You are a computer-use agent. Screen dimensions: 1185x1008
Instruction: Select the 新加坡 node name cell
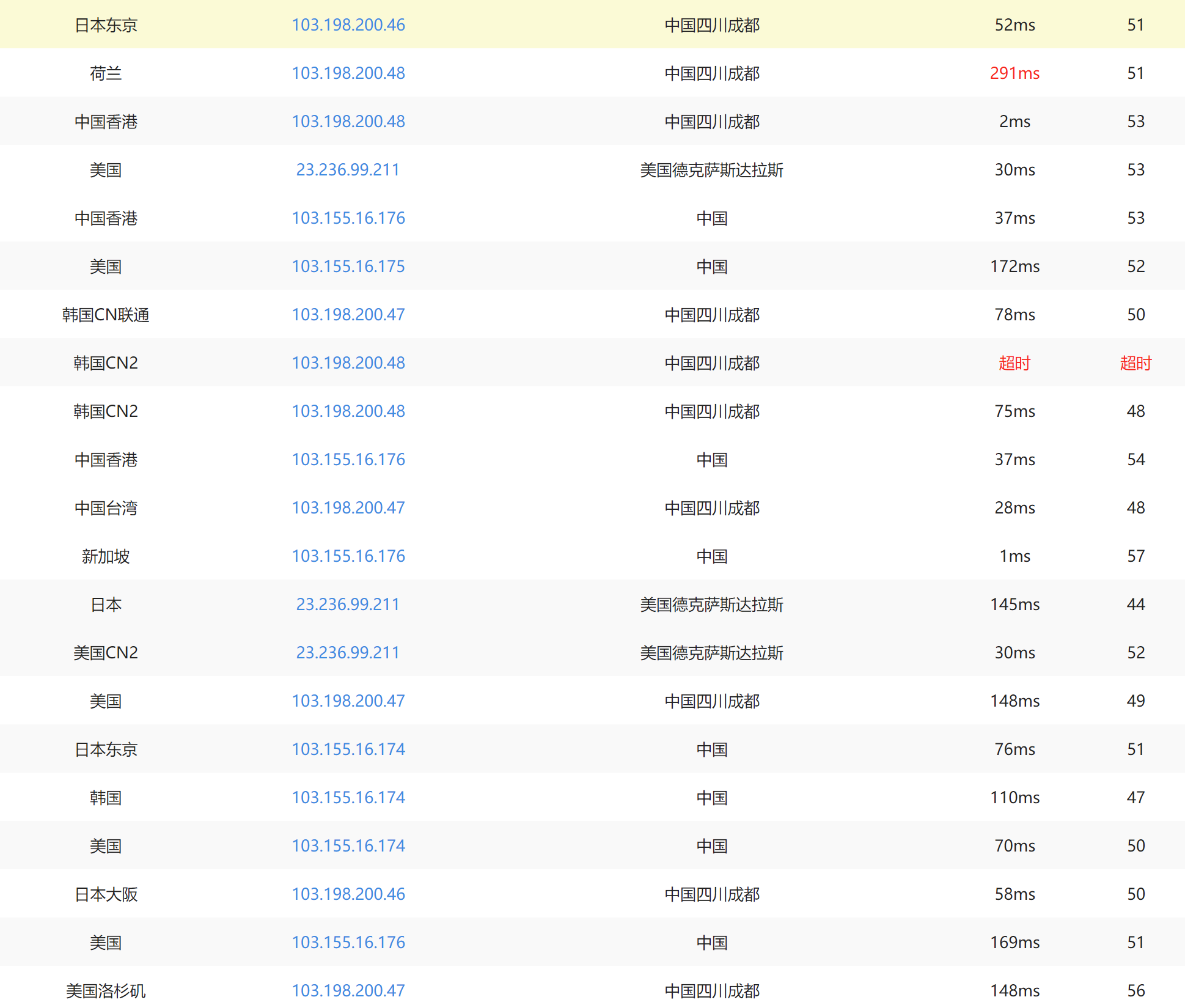point(106,556)
